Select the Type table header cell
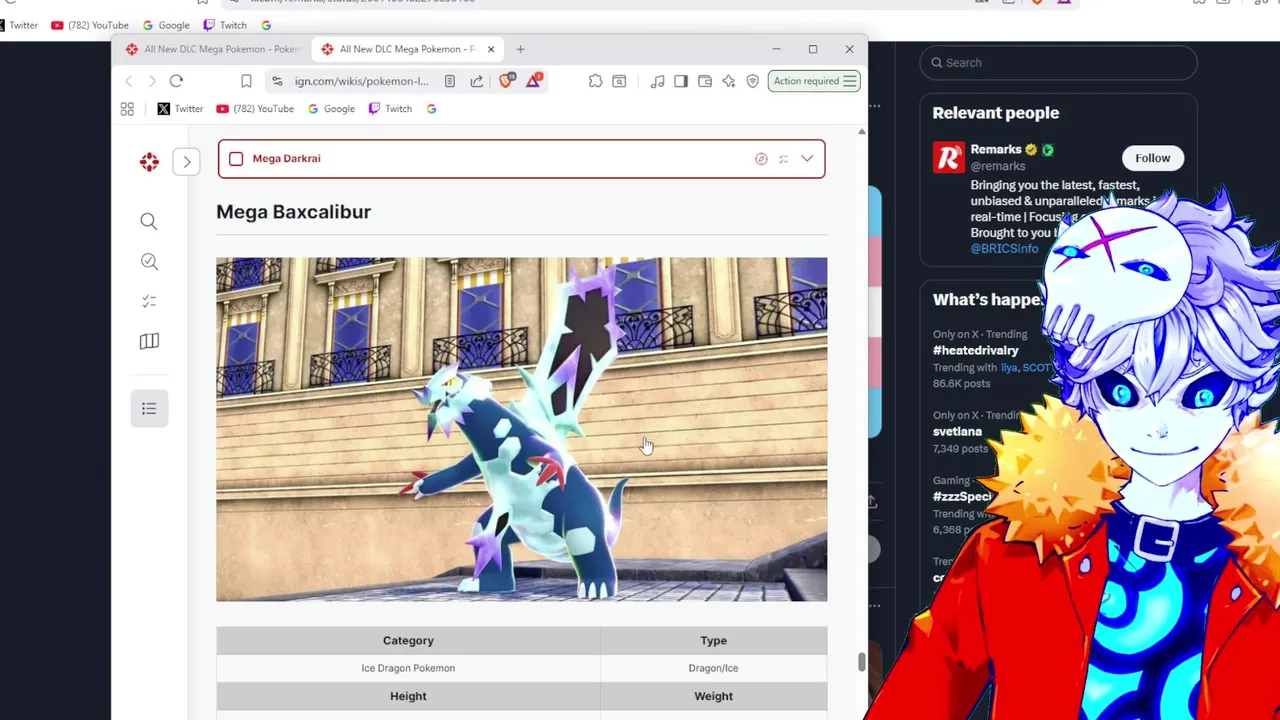Image resolution: width=1280 pixels, height=720 pixels. [x=713, y=640]
